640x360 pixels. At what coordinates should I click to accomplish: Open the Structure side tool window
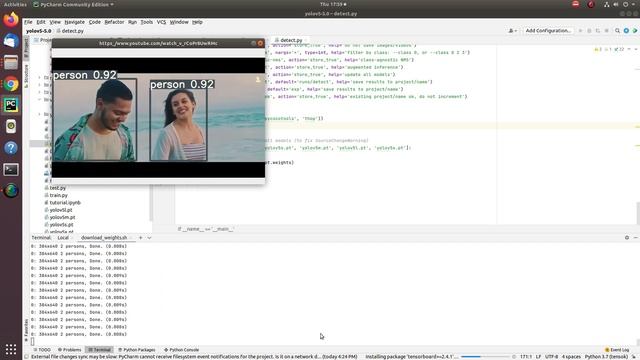pyautogui.click(x=26, y=76)
